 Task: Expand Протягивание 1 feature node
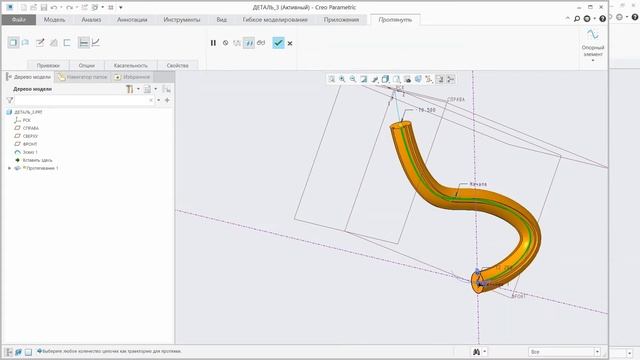(9, 168)
